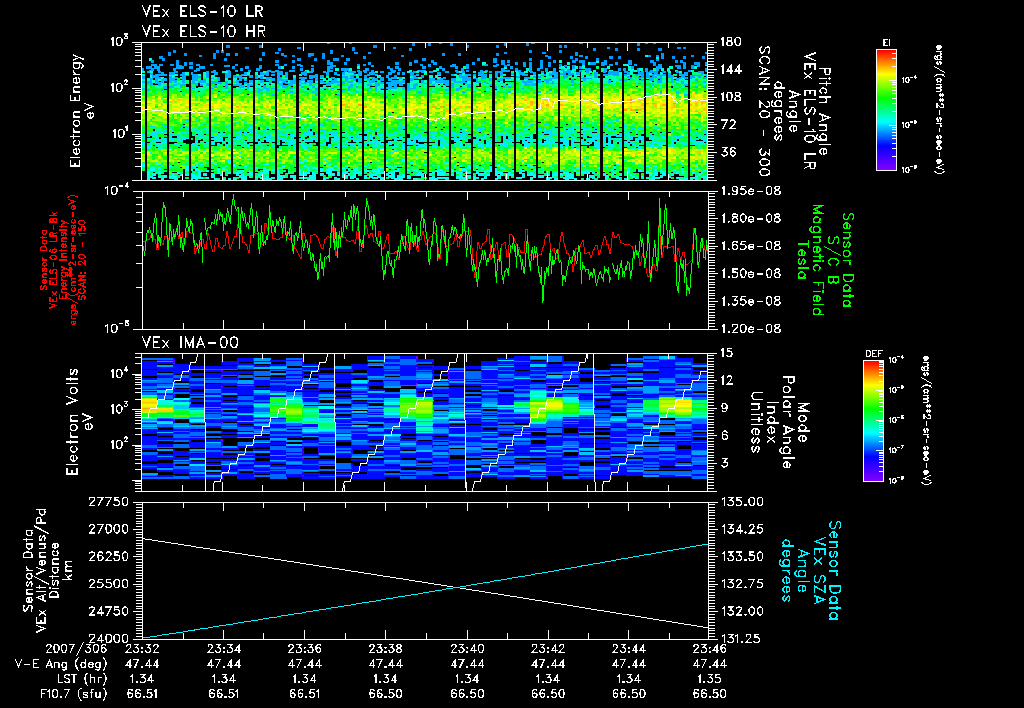The height and width of the screenshot is (708, 1024).
Task: Click the 'VEx IMA-00' panel title
Action: 190,342
